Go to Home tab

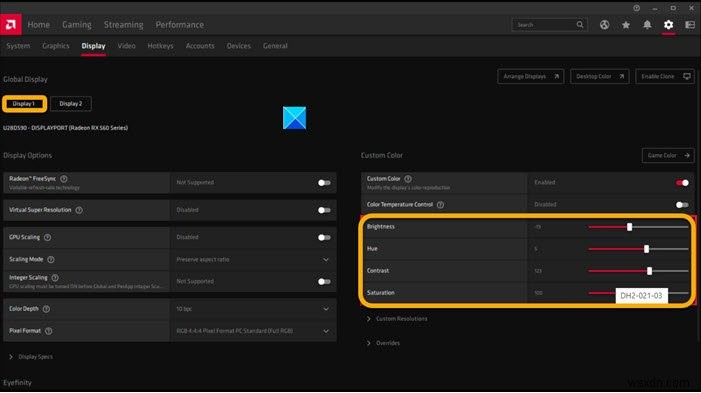click(38, 25)
